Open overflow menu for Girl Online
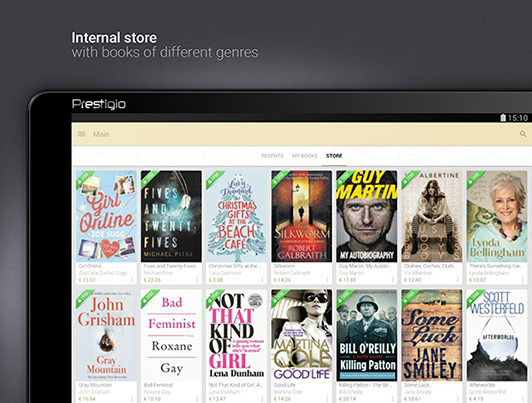 click(x=132, y=280)
